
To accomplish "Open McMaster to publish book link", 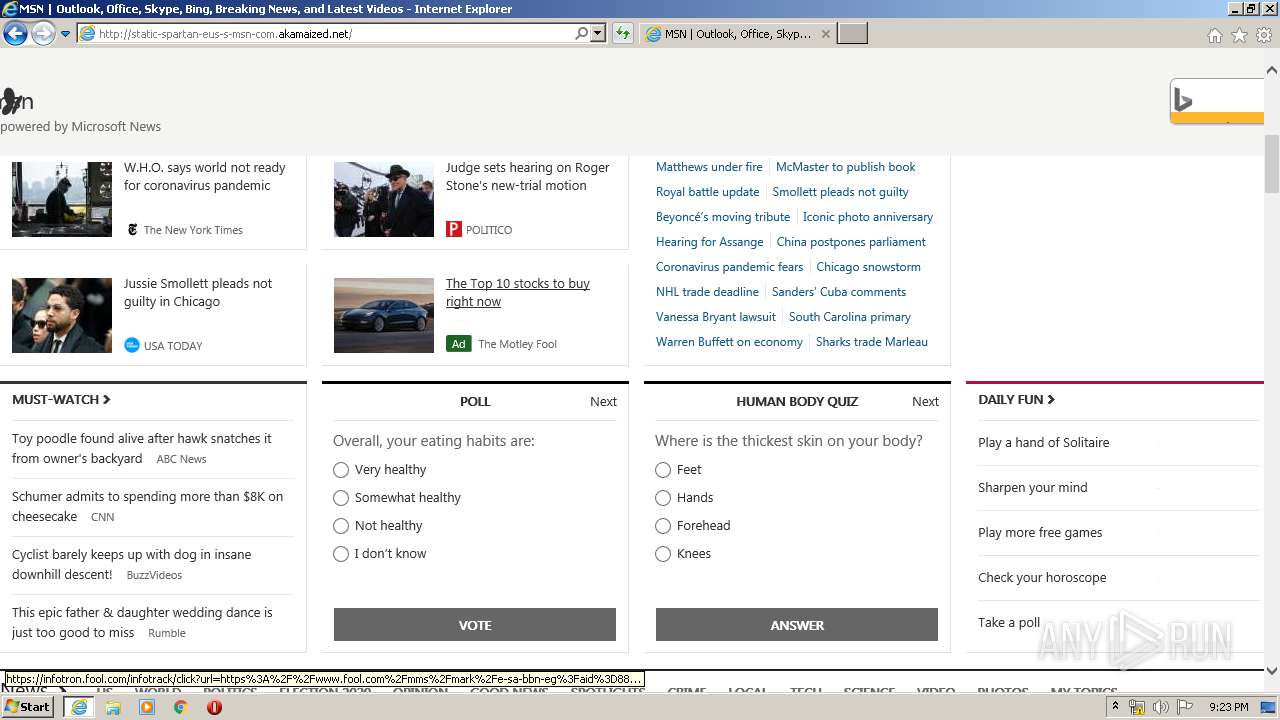I will click(x=846, y=167).
